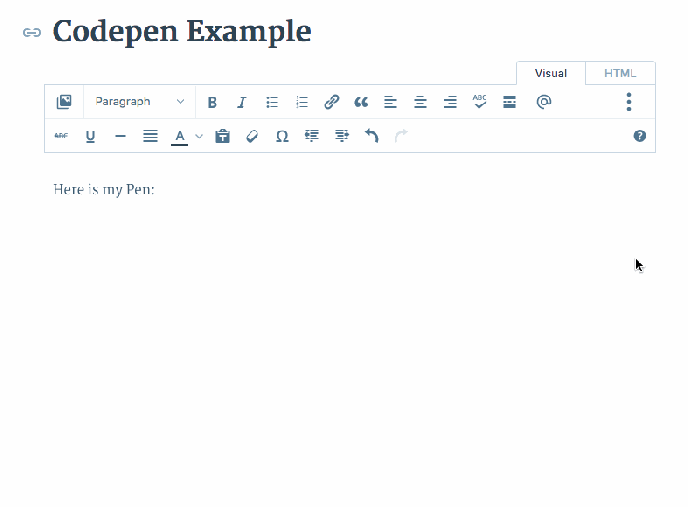Click the Add Media icon

[64, 102]
